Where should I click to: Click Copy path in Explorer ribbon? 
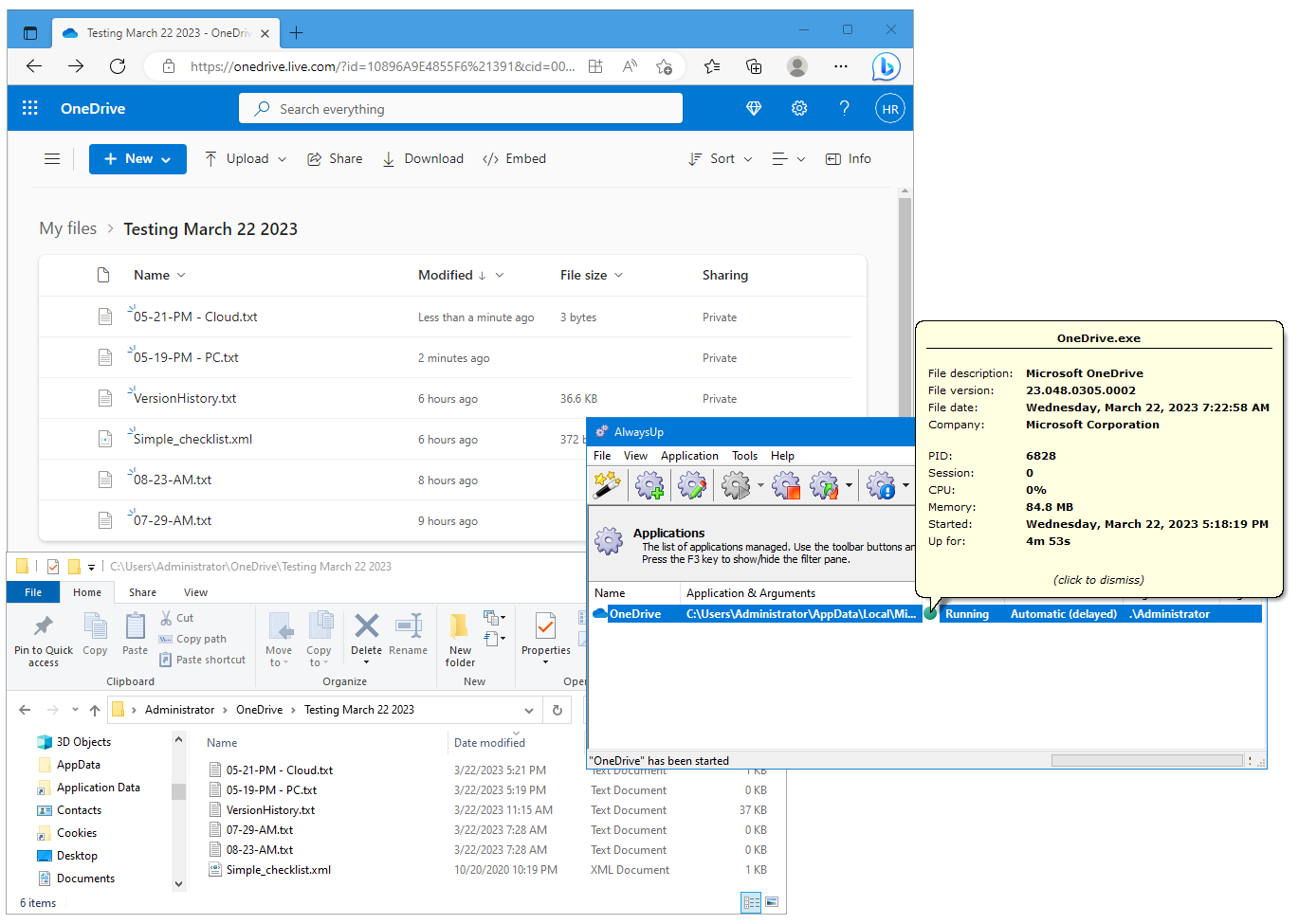point(192,639)
